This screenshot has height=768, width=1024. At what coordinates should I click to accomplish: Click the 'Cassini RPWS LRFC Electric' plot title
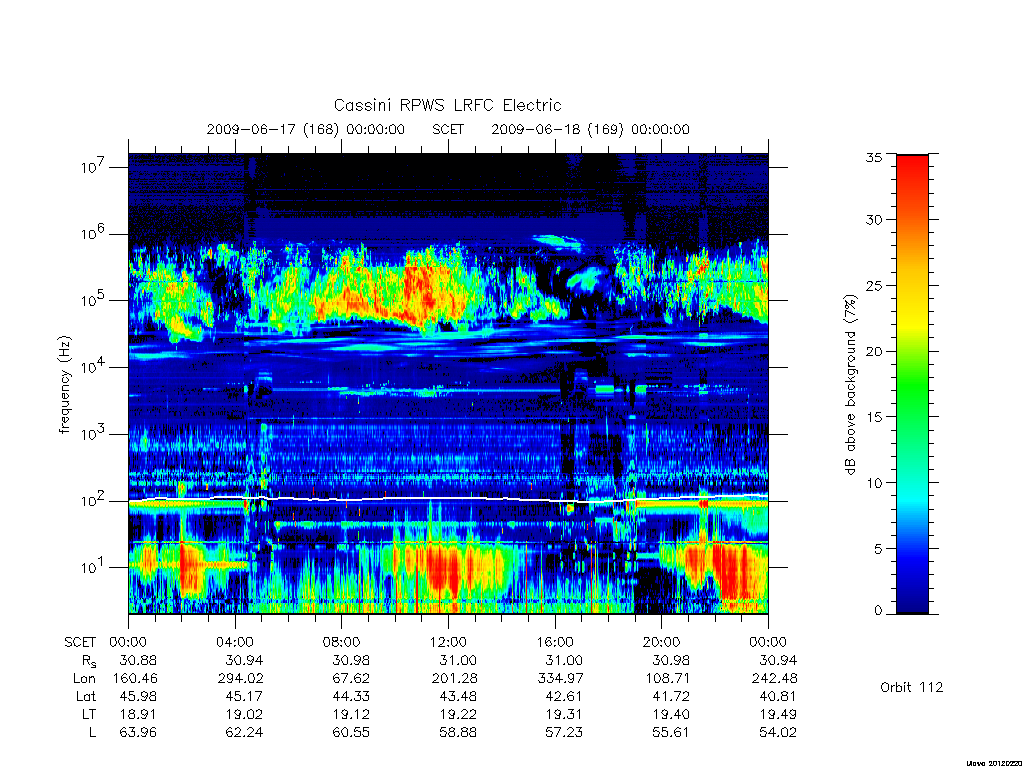tap(447, 105)
